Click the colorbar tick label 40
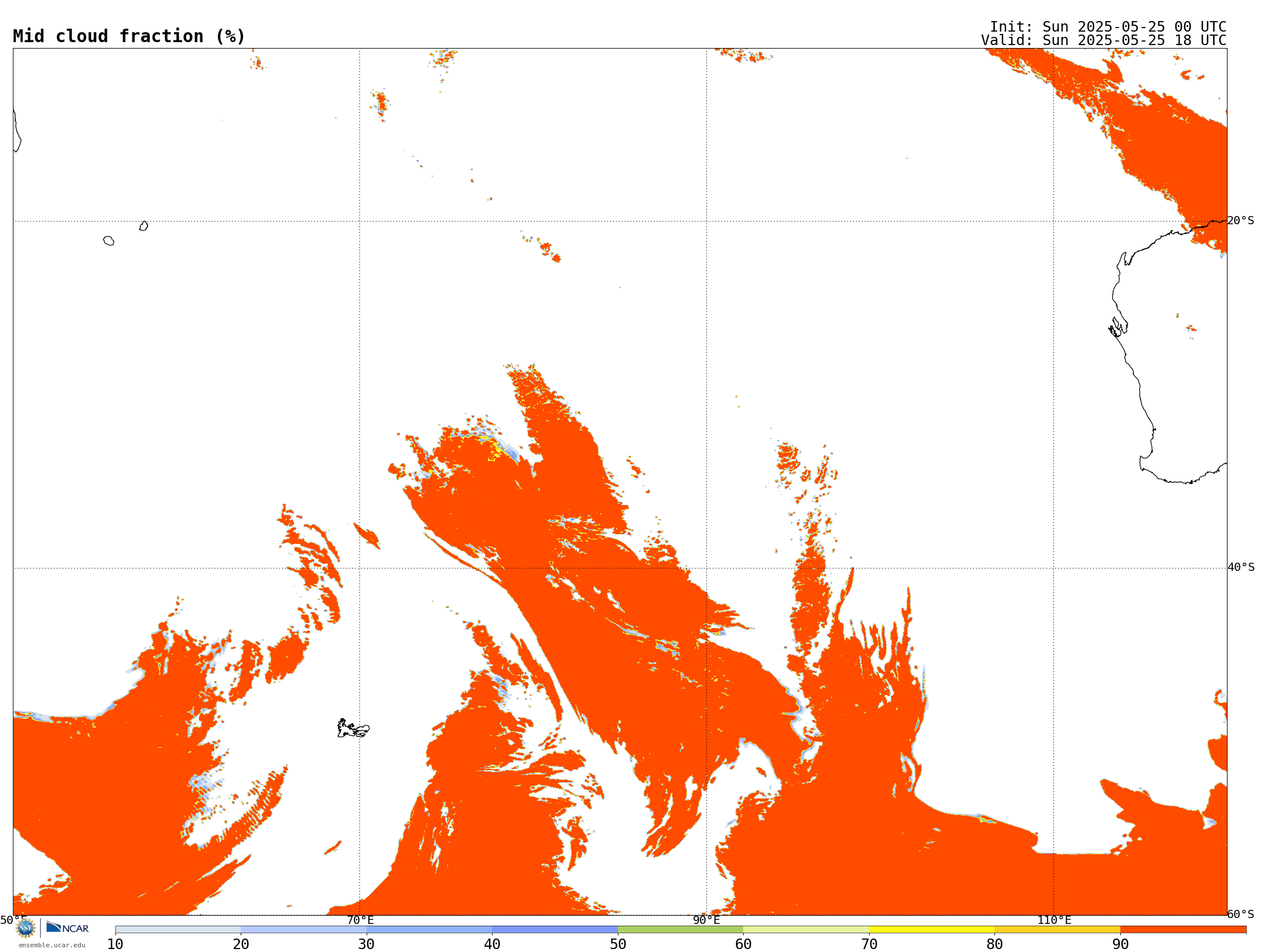Screen dimensions: 1265x952 [492, 944]
